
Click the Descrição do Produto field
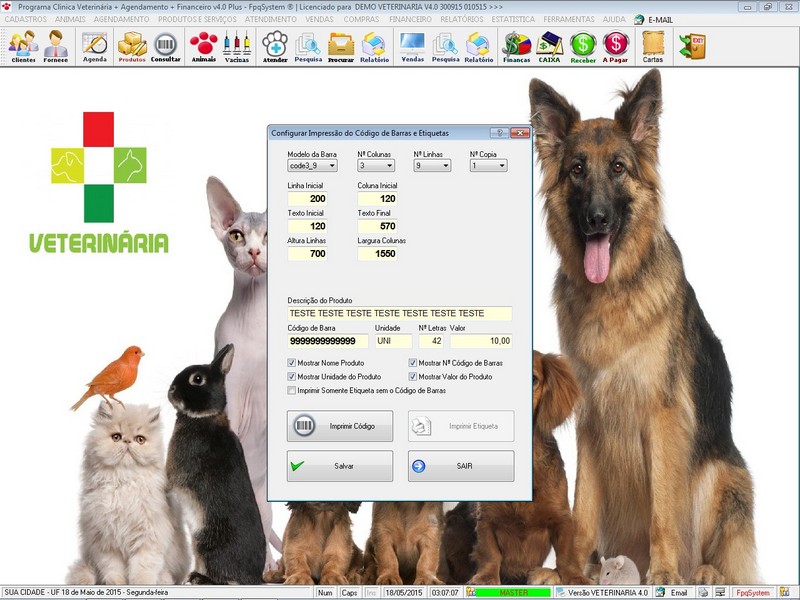point(399,313)
